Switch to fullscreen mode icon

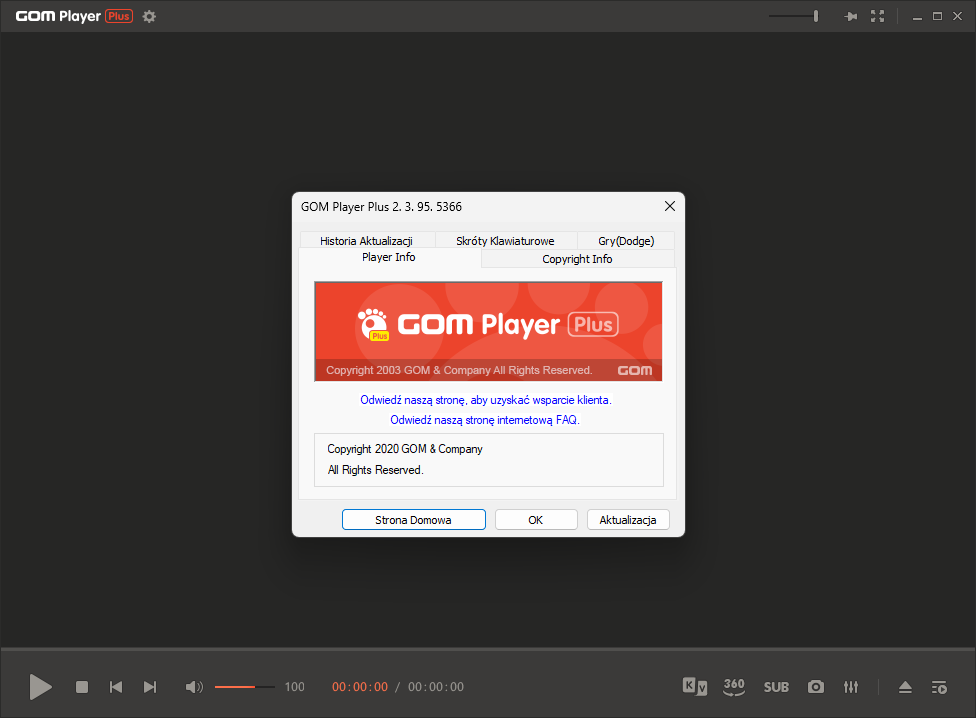(877, 16)
